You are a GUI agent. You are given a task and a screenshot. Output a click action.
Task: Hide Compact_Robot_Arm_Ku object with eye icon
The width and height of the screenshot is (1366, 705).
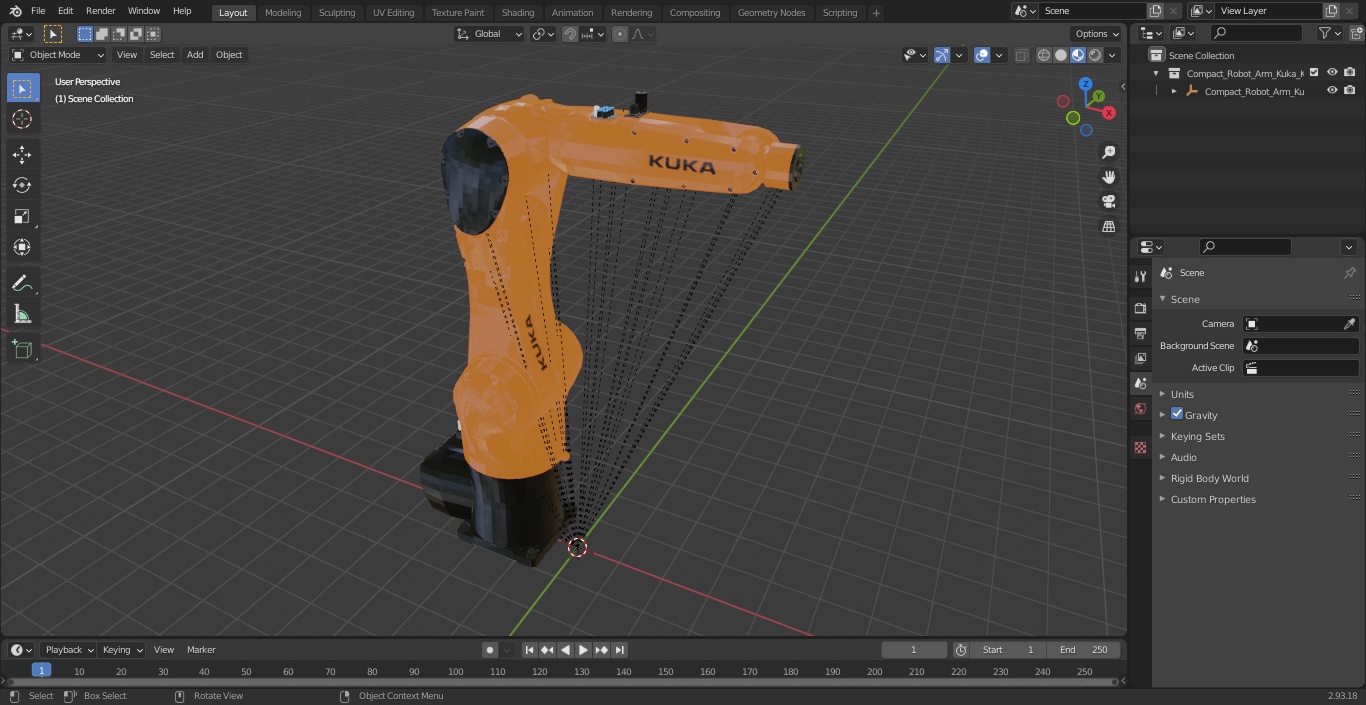click(x=1332, y=90)
